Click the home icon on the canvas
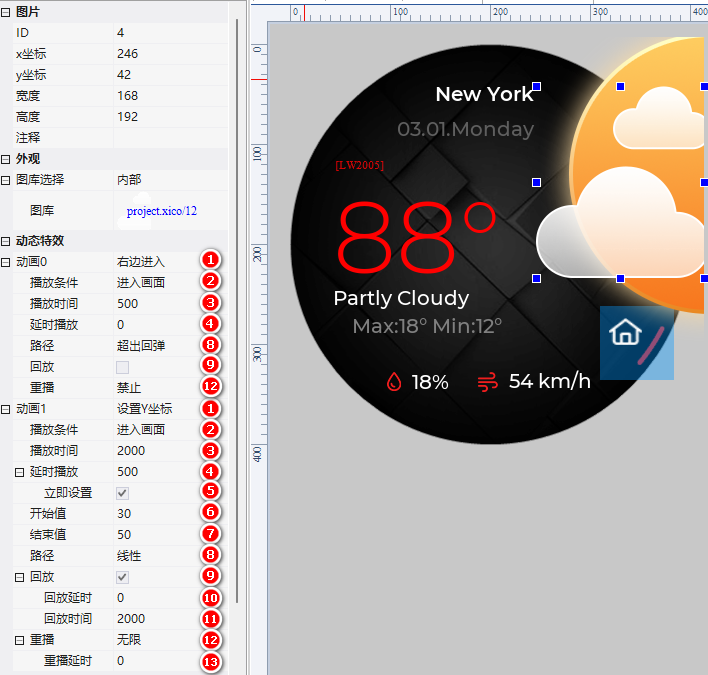Screen dimensions: 708x675 click(x=626, y=332)
